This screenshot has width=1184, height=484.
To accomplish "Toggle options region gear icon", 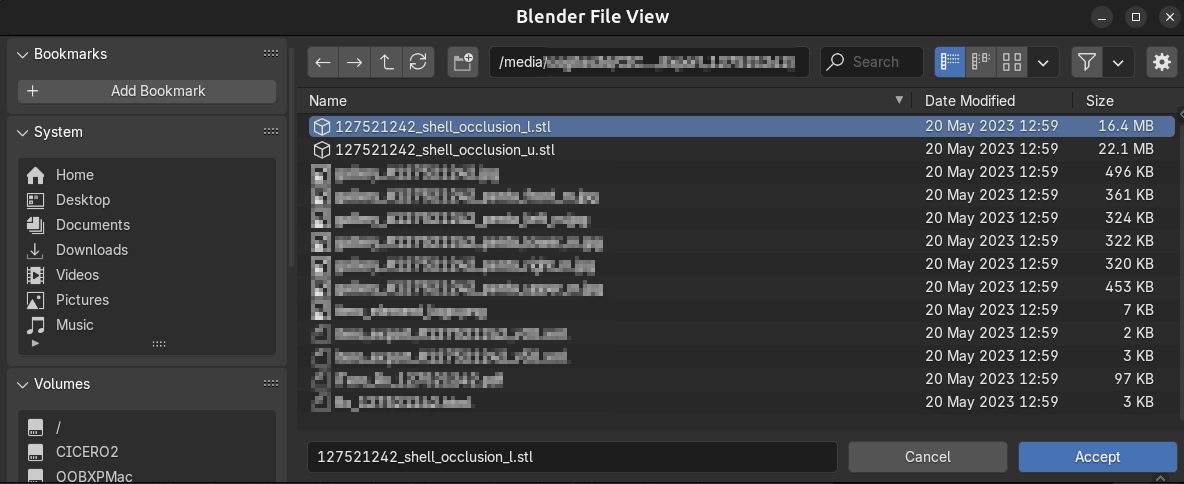I will pos(1161,62).
